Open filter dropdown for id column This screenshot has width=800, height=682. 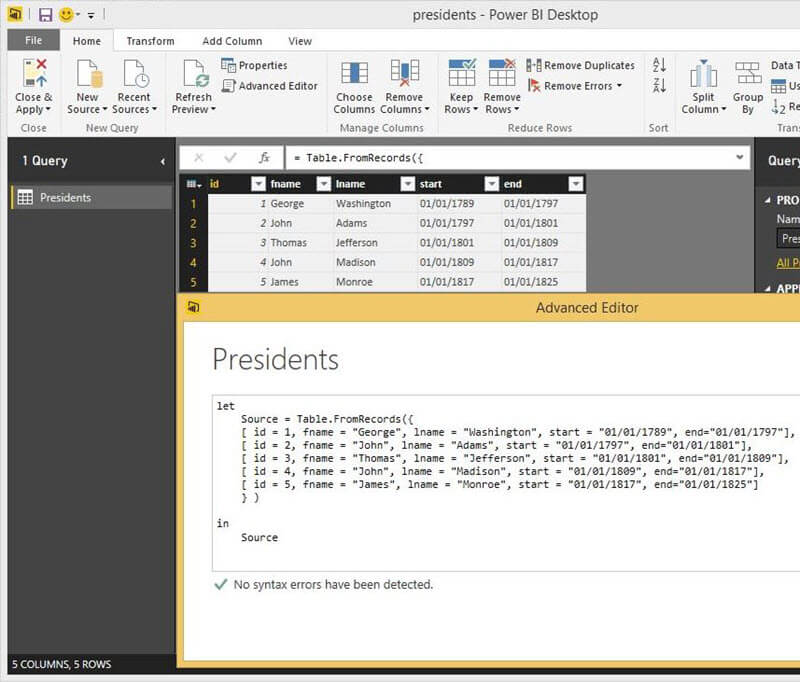[x=259, y=184]
